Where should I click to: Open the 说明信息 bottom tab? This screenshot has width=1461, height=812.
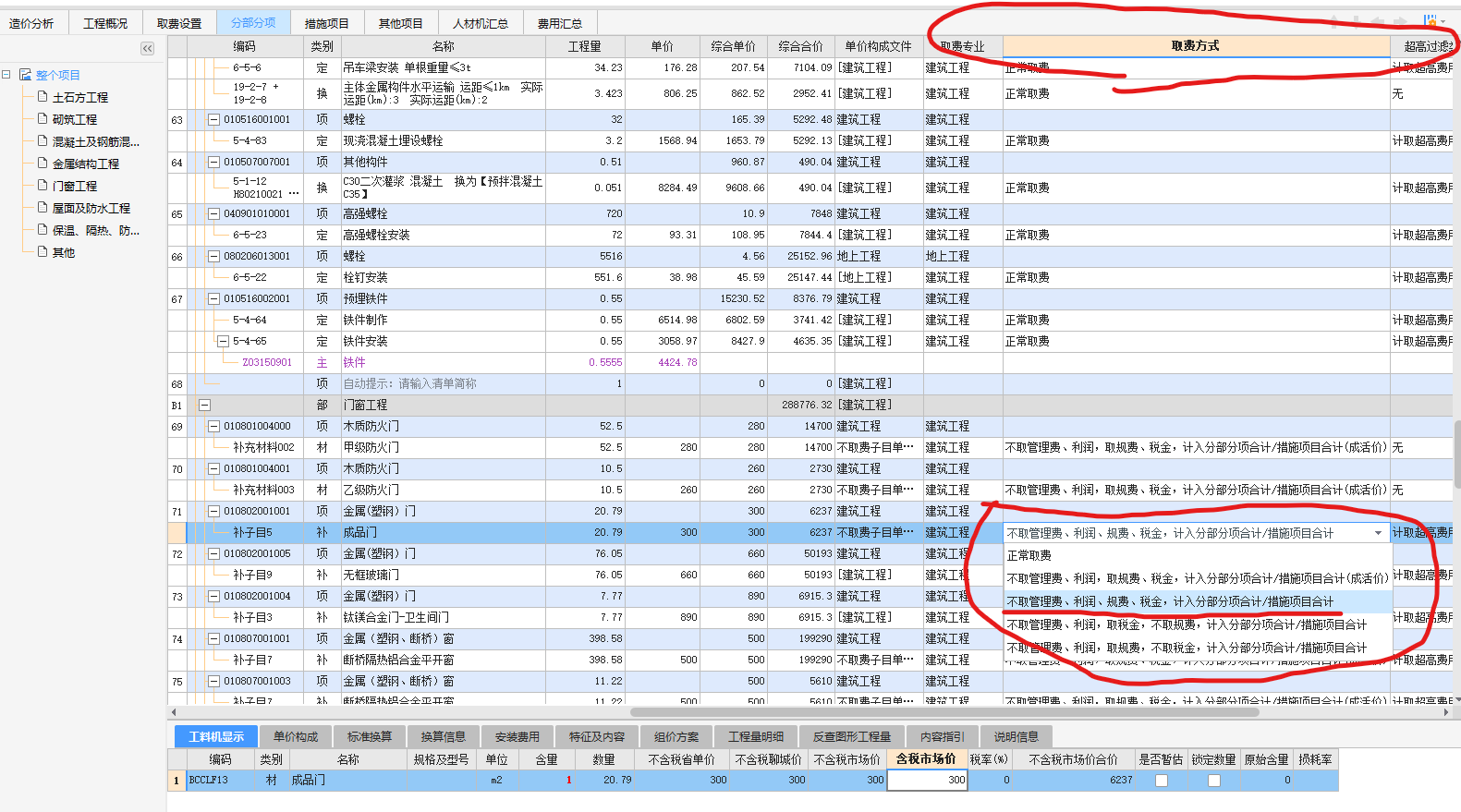click(1017, 736)
